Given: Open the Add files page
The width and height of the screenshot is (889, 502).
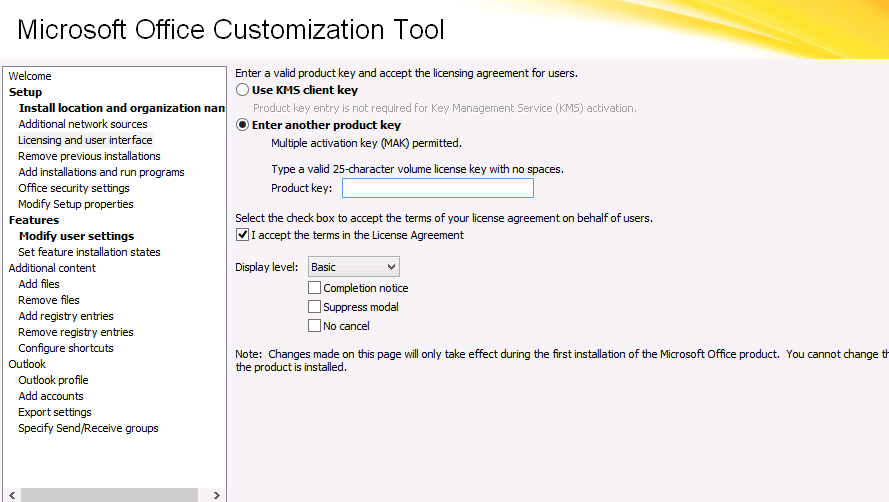Looking at the screenshot, I should [39, 284].
